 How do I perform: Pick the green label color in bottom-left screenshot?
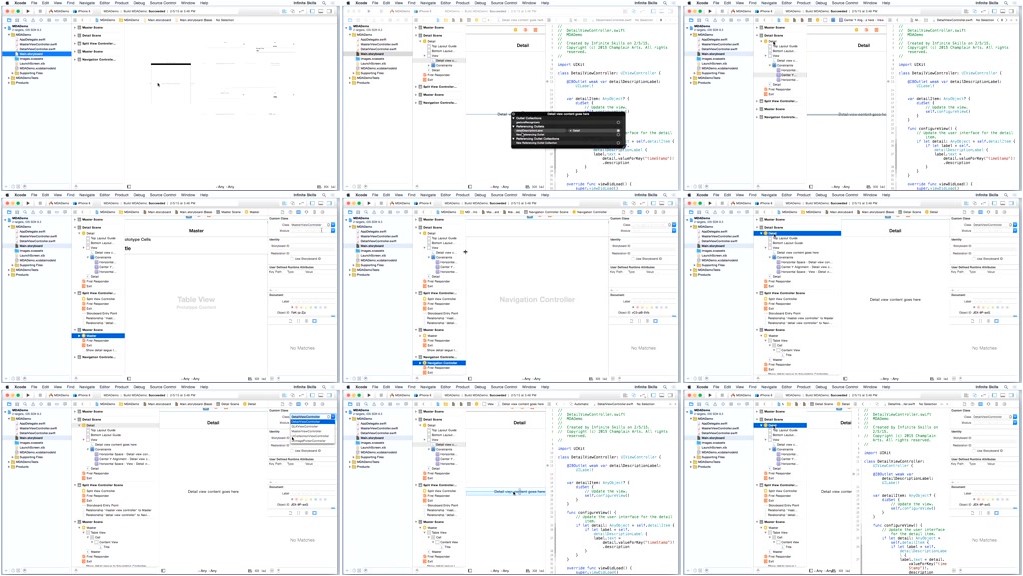pos(311,499)
